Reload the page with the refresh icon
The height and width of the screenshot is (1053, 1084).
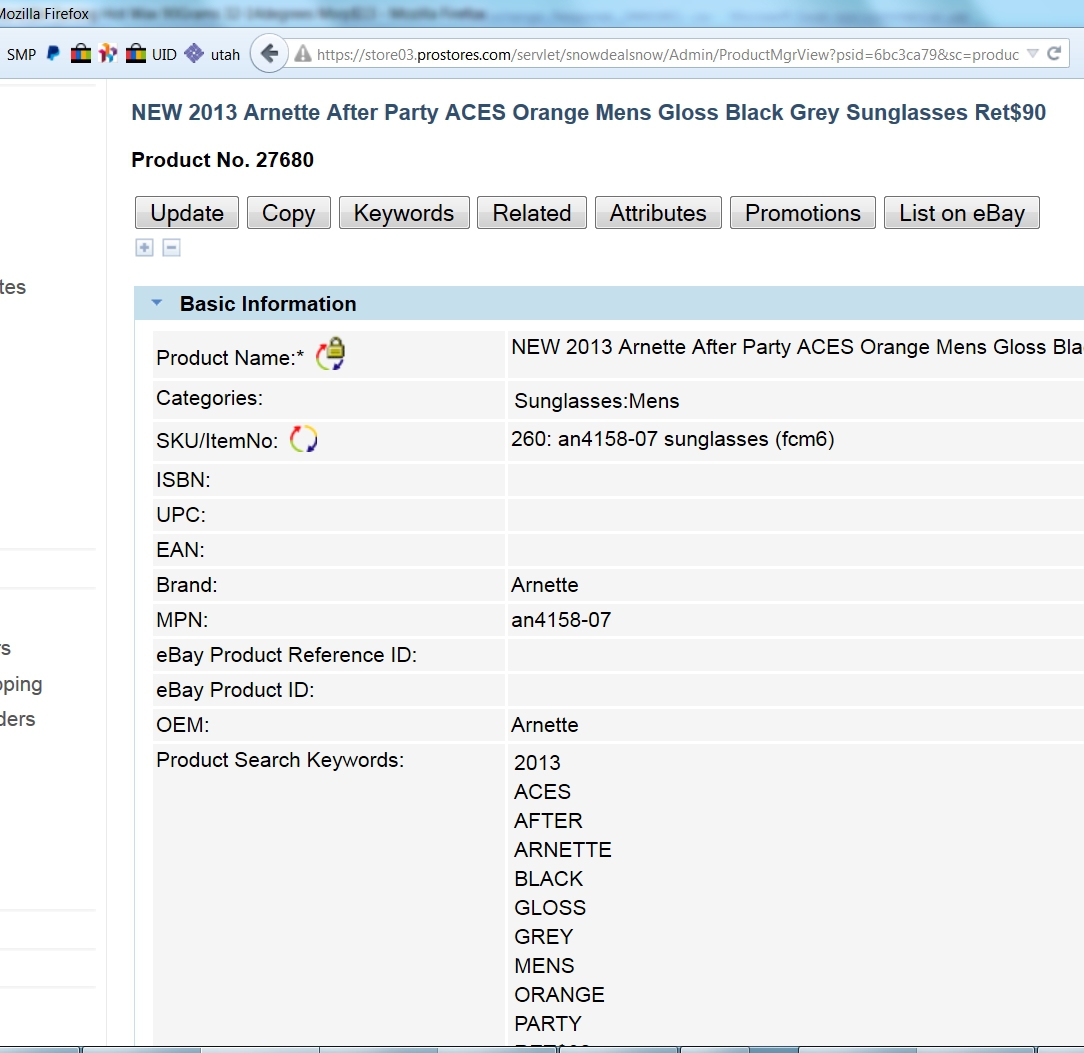click(1054, 54)
